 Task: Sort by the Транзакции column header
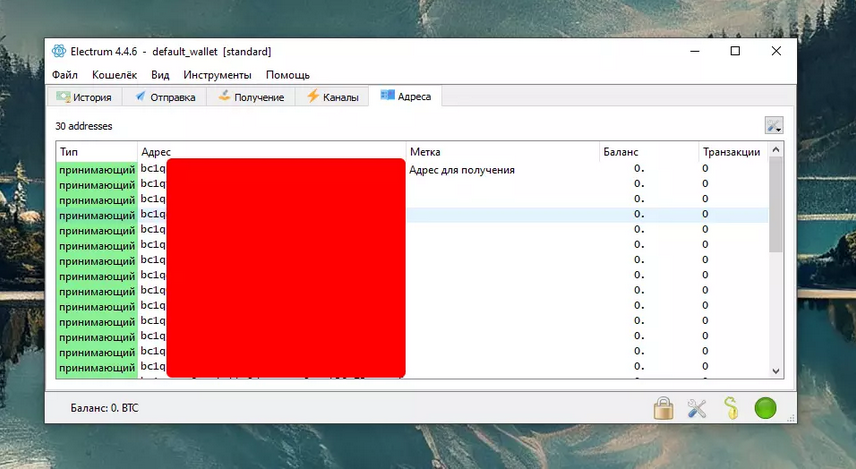pyautogui.click(x=731, y=152)
